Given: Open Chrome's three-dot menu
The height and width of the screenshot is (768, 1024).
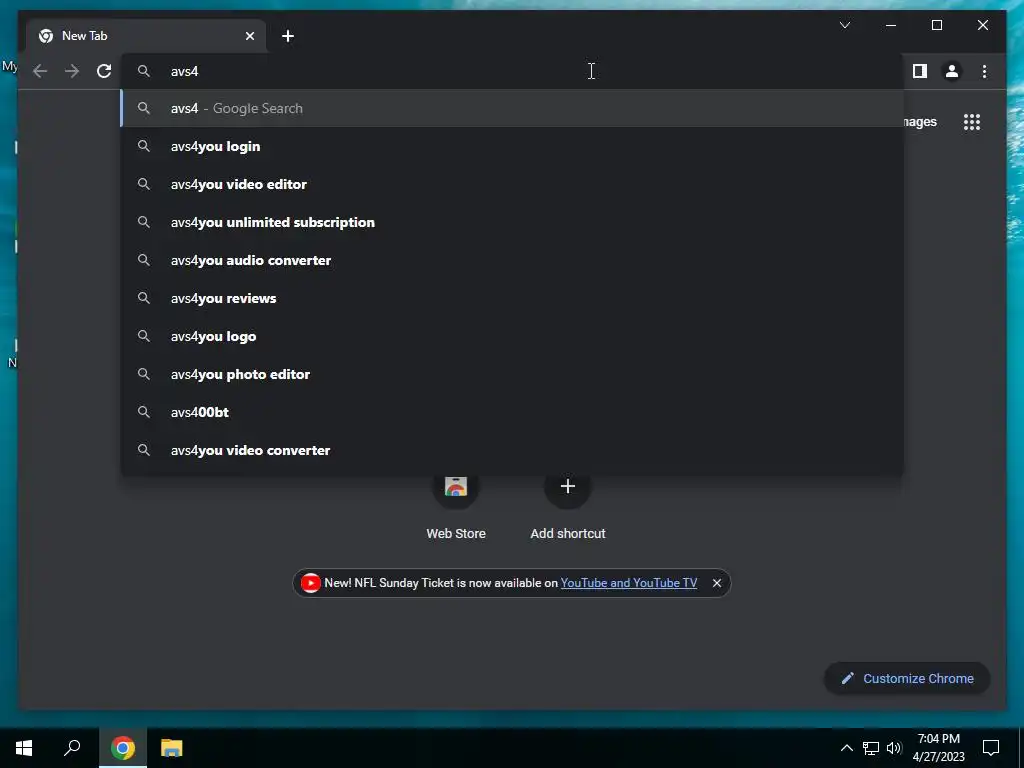Looking at the screenshot, I should 984,71.
